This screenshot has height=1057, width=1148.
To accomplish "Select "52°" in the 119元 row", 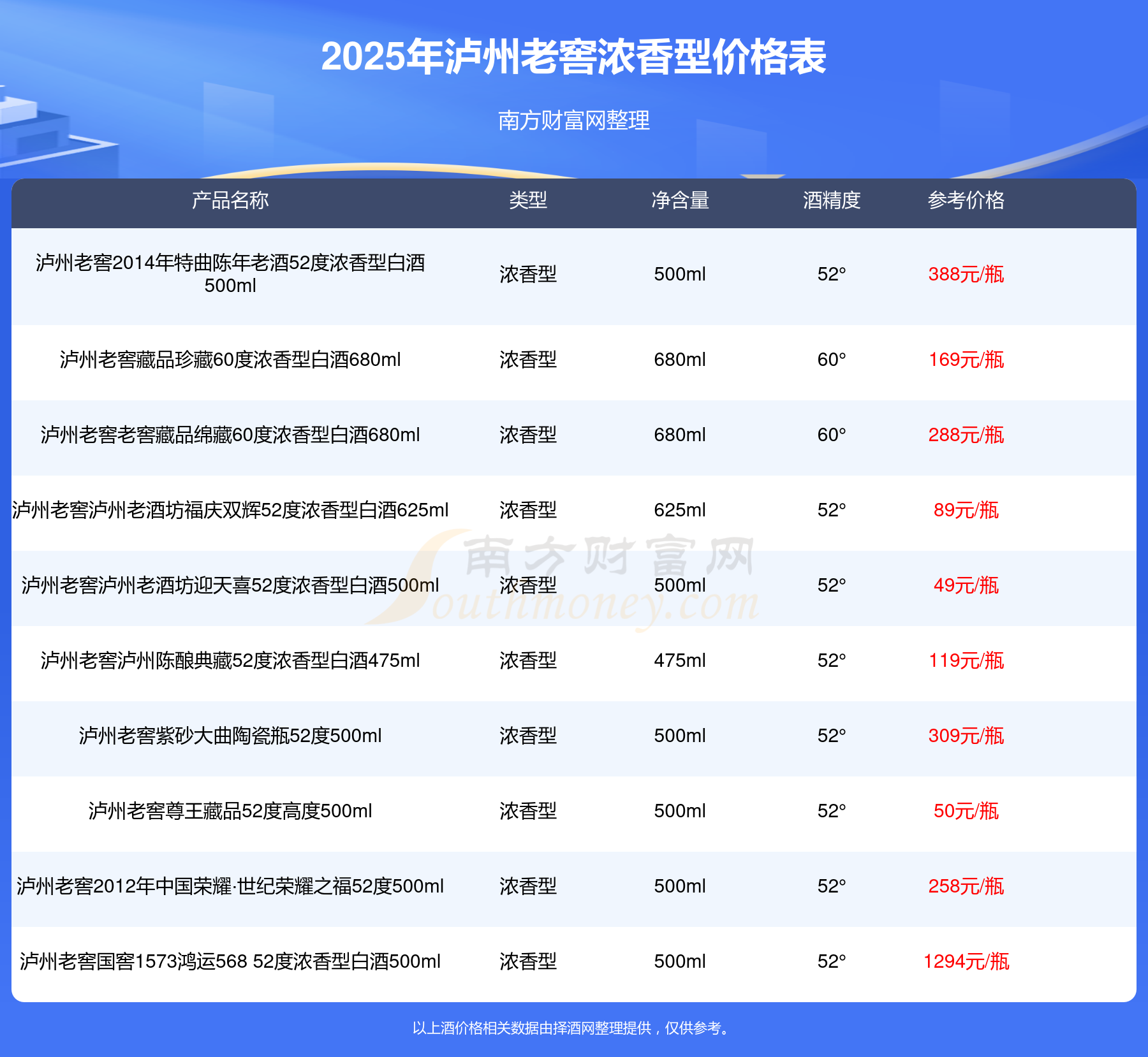I will (832, 660).
